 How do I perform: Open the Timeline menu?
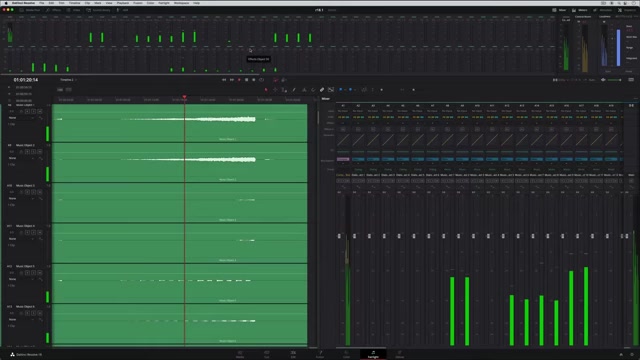pyautogui.click(x=74, y=3)
